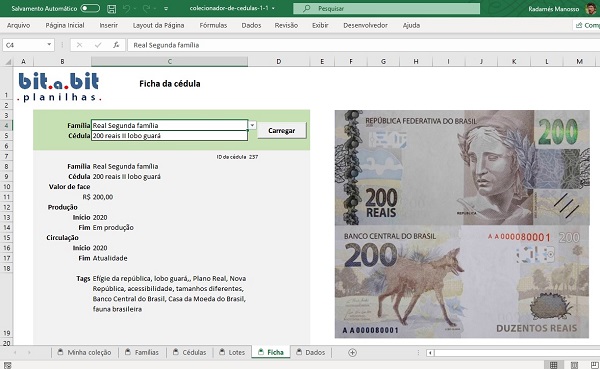
Task: Open the Arquivo menu
Action: 18,25
